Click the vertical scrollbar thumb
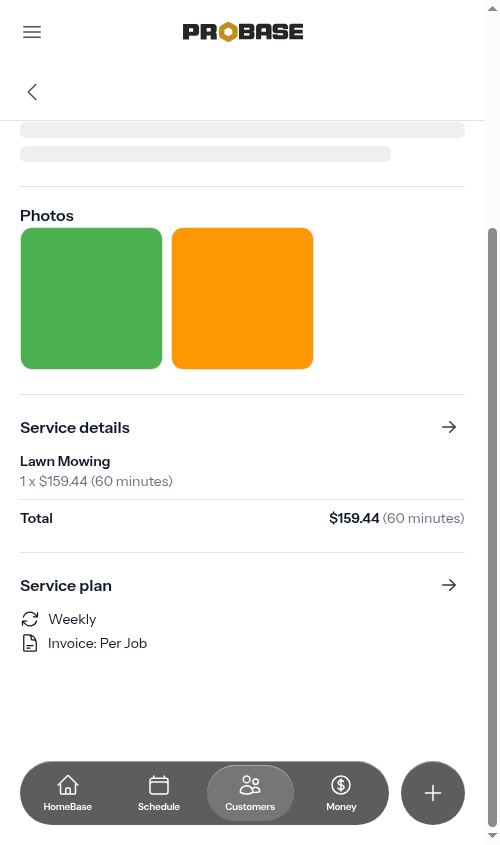 point(492,527)
